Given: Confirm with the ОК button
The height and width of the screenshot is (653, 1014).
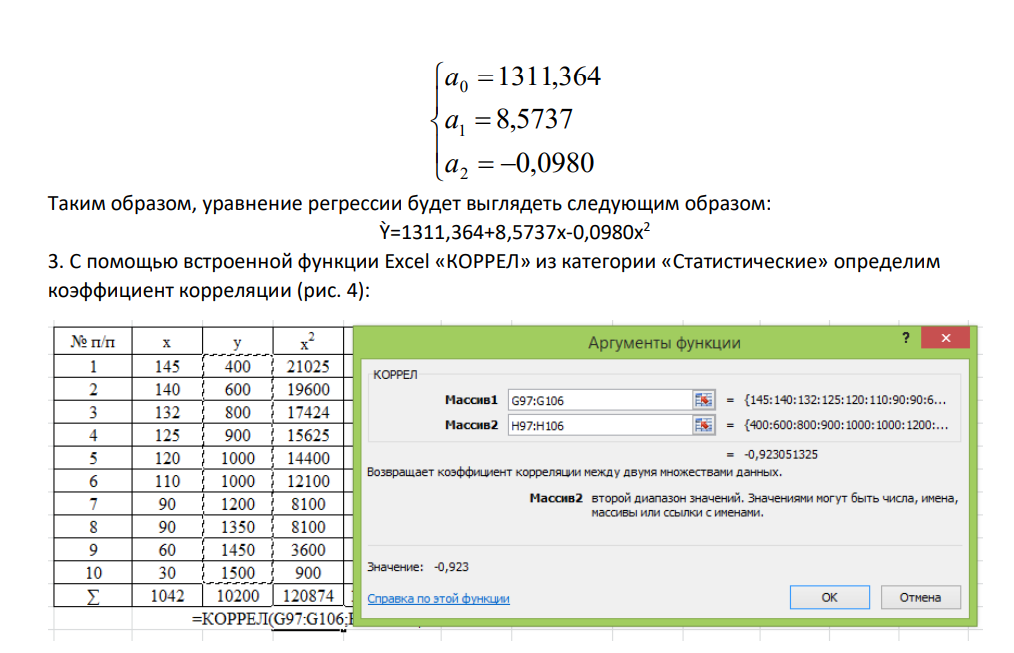Looking at the screenshot, I should pyautogui.click(x=830, y=597).
